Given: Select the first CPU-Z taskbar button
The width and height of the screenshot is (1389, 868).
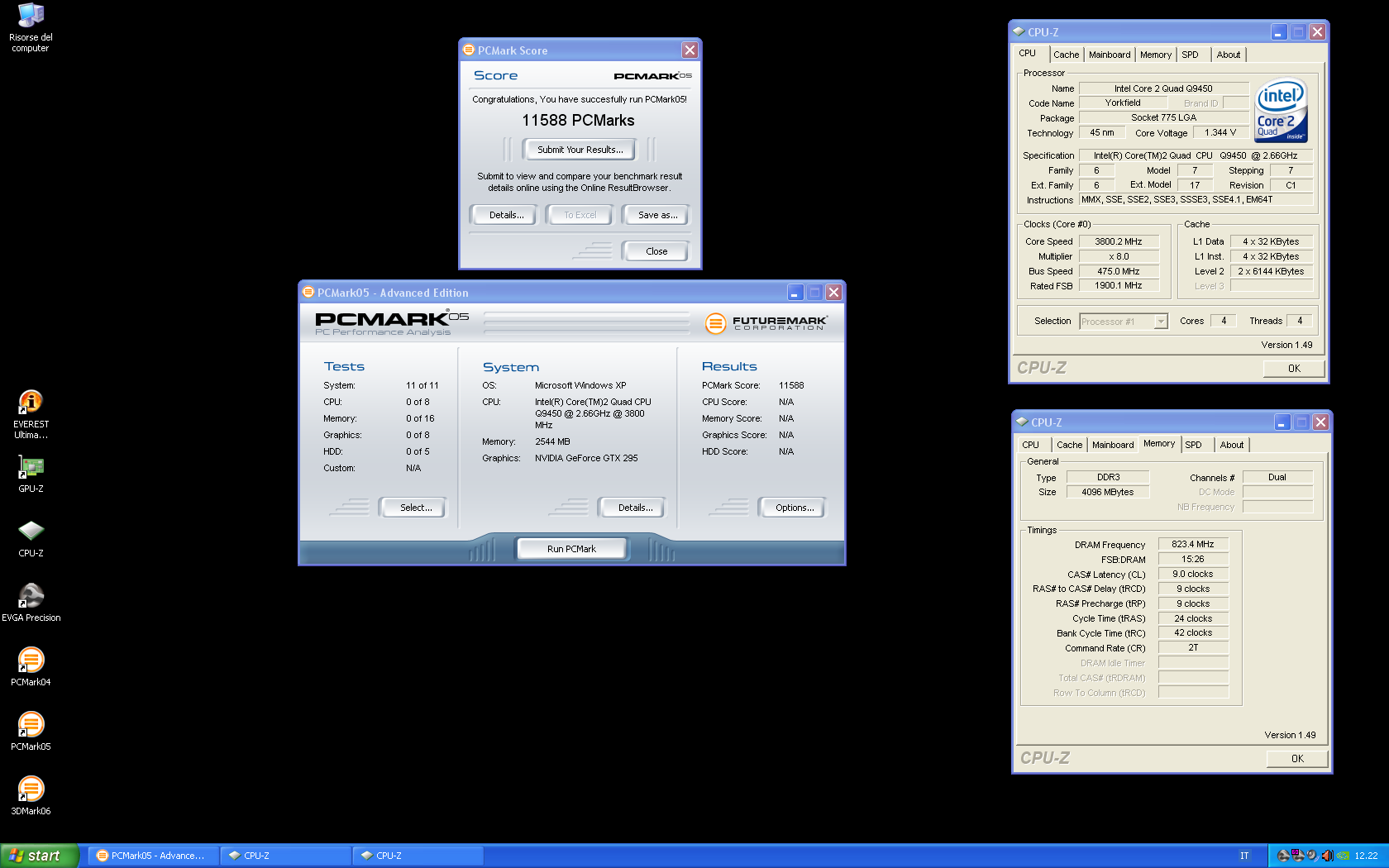Looking at the screenshot, I should [x=285, y=856].
